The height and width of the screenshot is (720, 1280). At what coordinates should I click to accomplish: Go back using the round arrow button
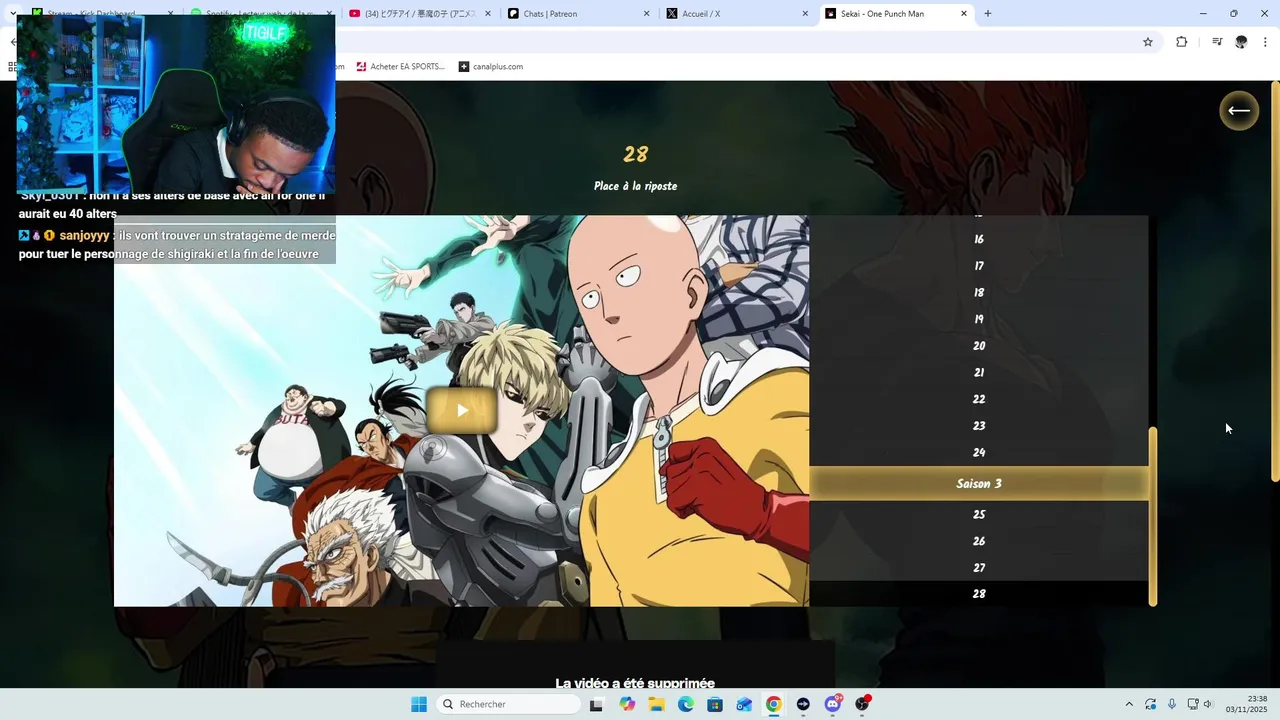coord(1239,110)
